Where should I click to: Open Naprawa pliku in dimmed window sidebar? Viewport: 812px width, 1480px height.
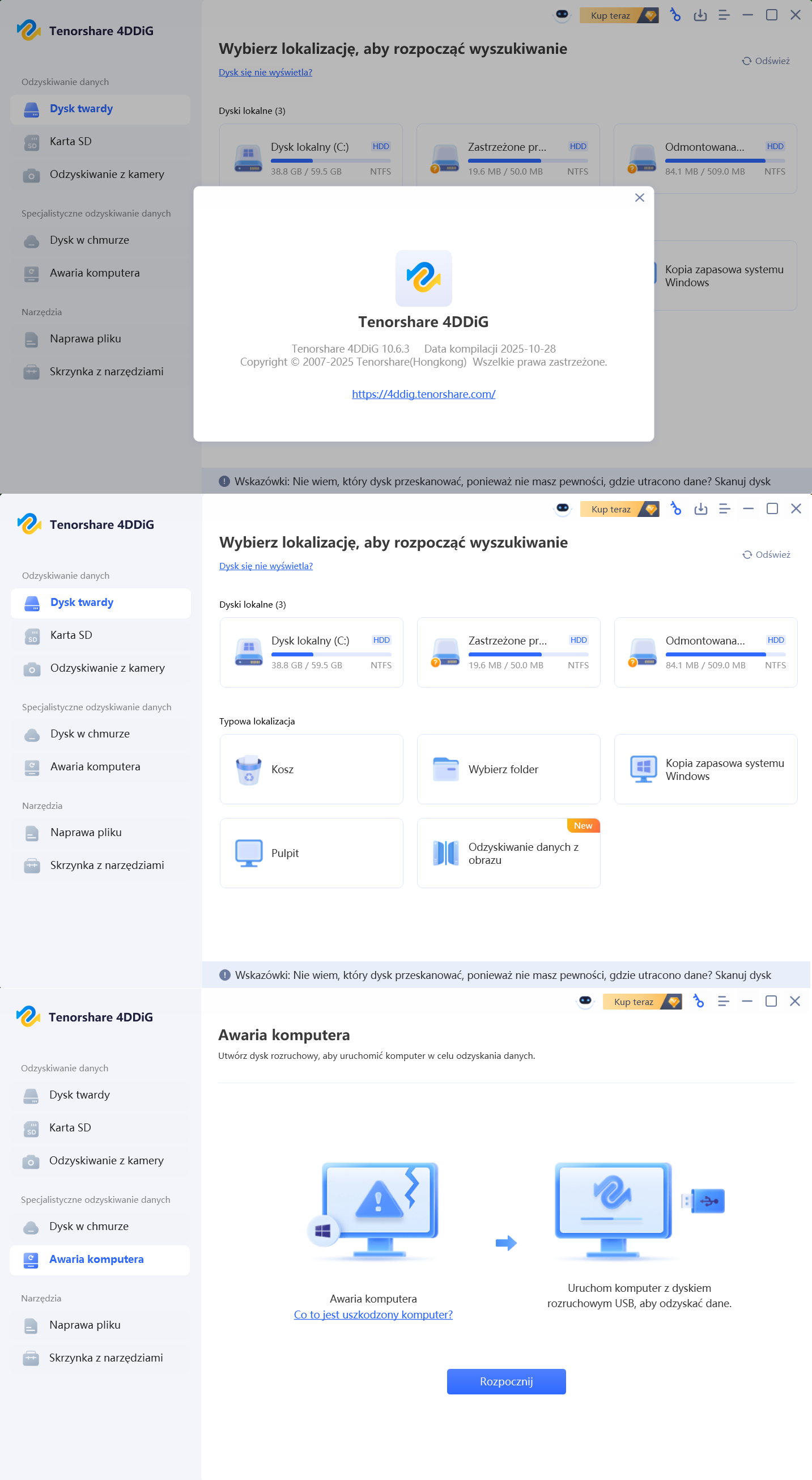click(x=100, y=339)
